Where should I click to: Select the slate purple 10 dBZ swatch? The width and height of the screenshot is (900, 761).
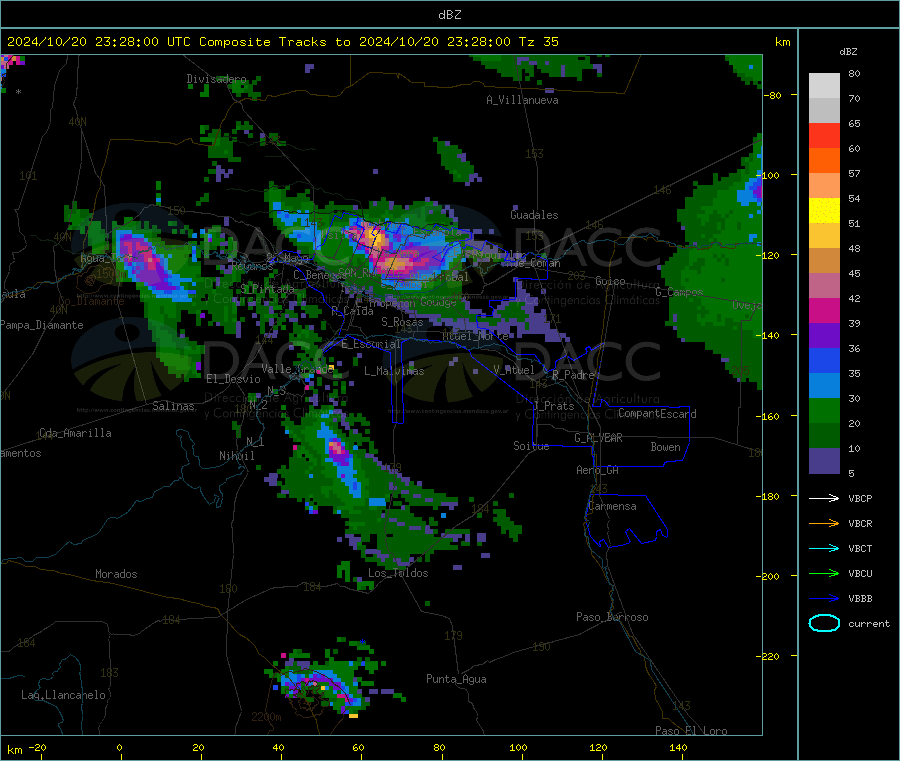coord(824,461)
